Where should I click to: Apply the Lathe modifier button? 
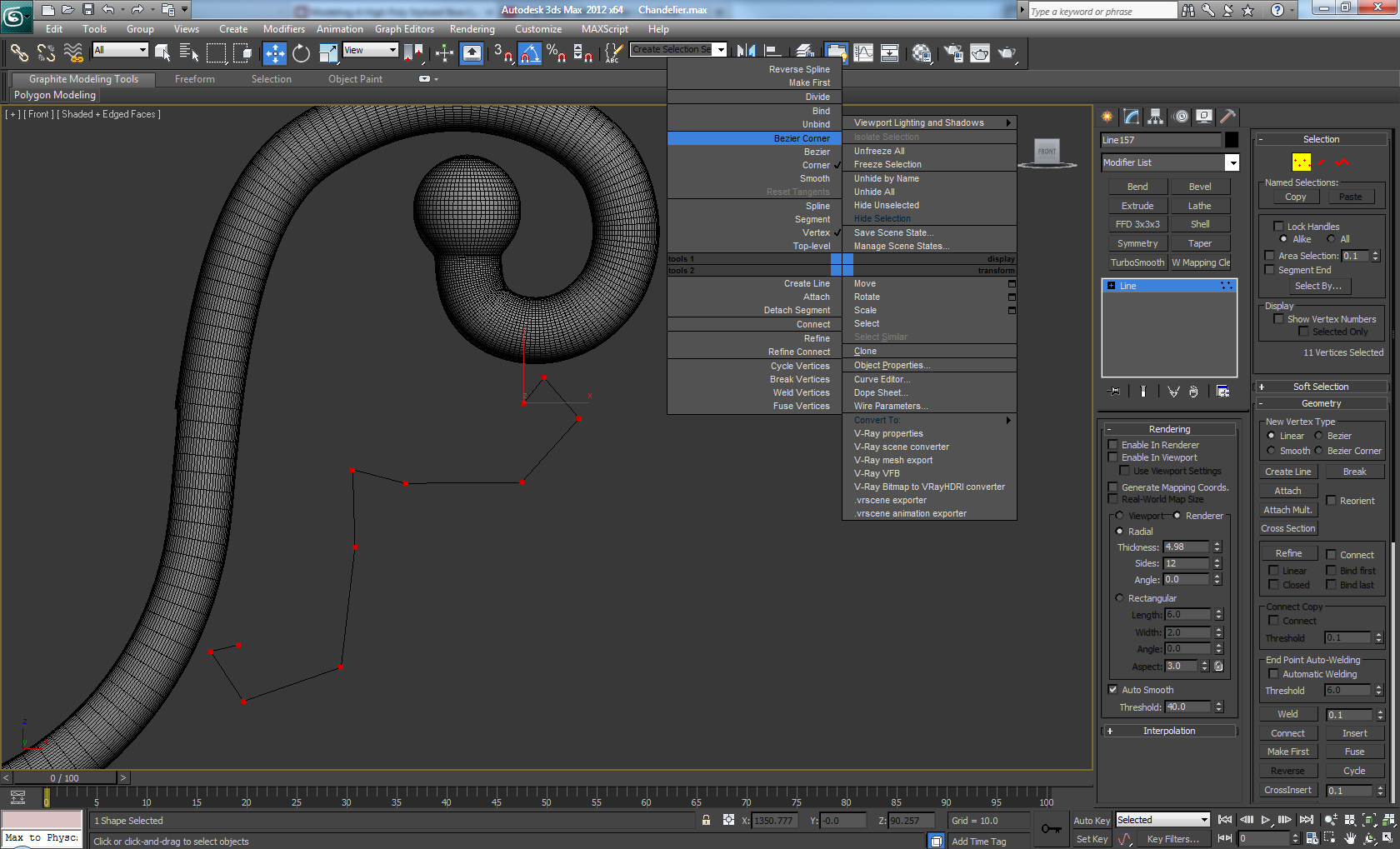point(1200,205)
